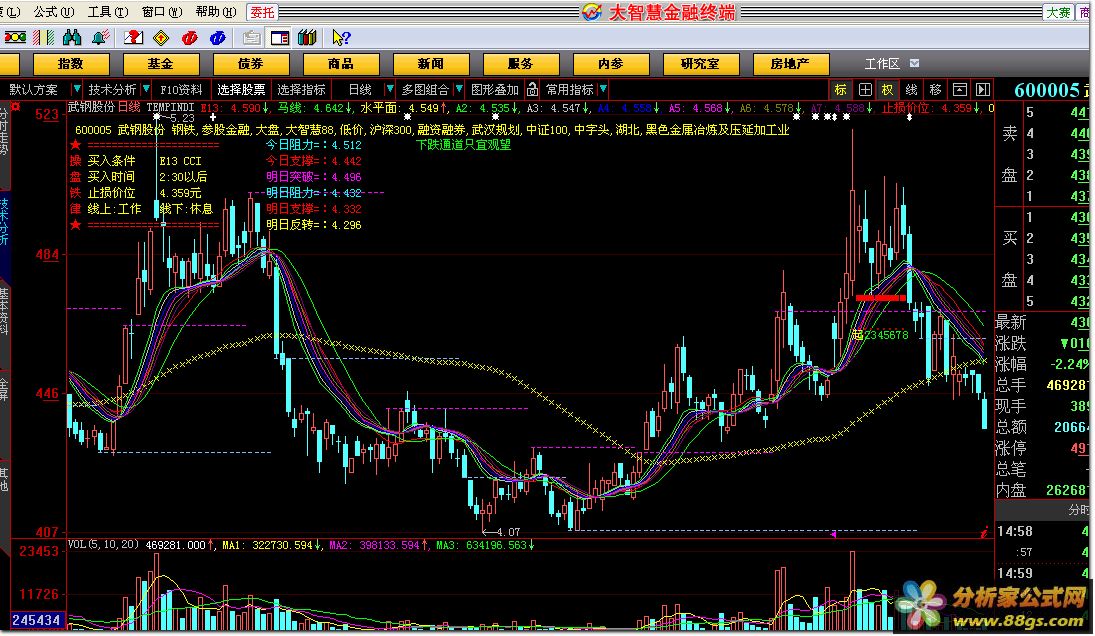
Task: Open the 帮助(H) menu
Action: point(216,12)
